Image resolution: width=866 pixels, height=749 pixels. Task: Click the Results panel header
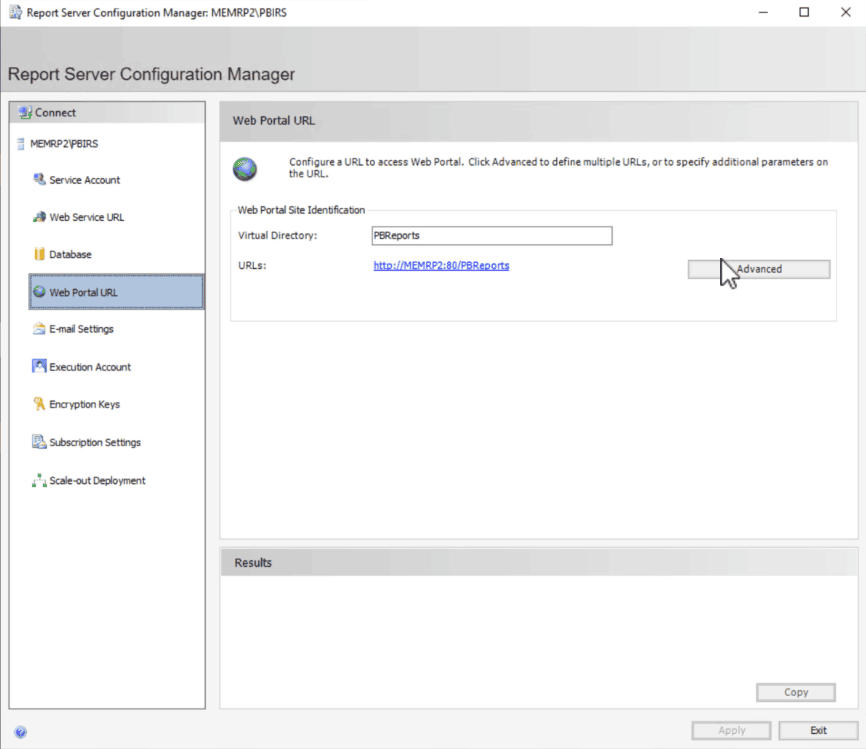(538, 562)
